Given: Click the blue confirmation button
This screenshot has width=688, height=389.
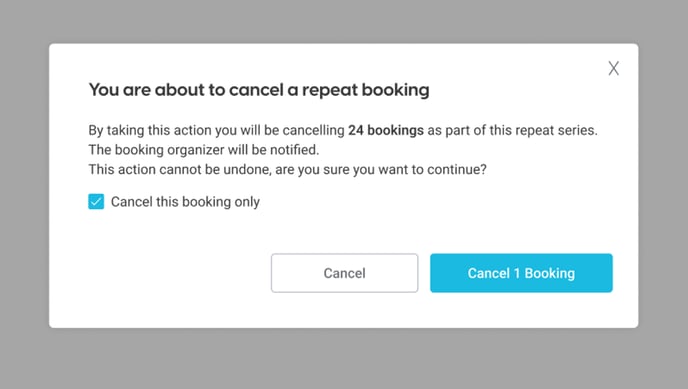Looking at the screenshot, I should tap(521, 273).
